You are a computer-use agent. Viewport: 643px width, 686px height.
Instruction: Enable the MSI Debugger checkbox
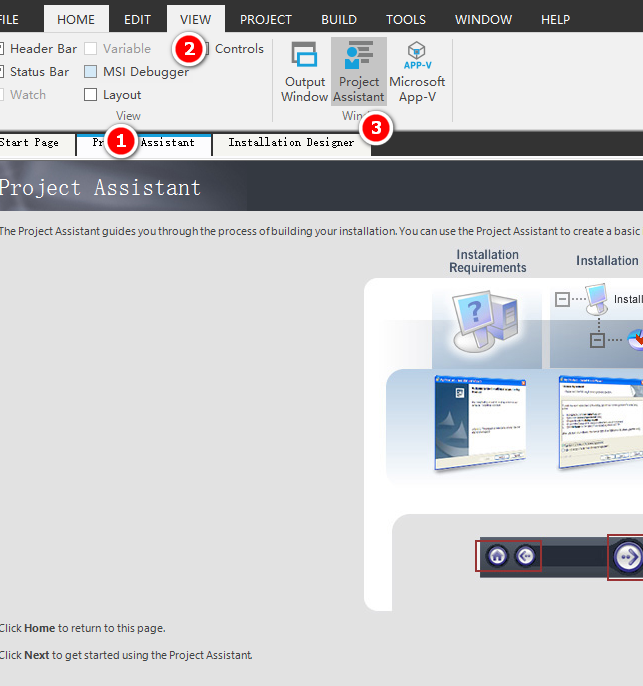(x=90, y=72)
